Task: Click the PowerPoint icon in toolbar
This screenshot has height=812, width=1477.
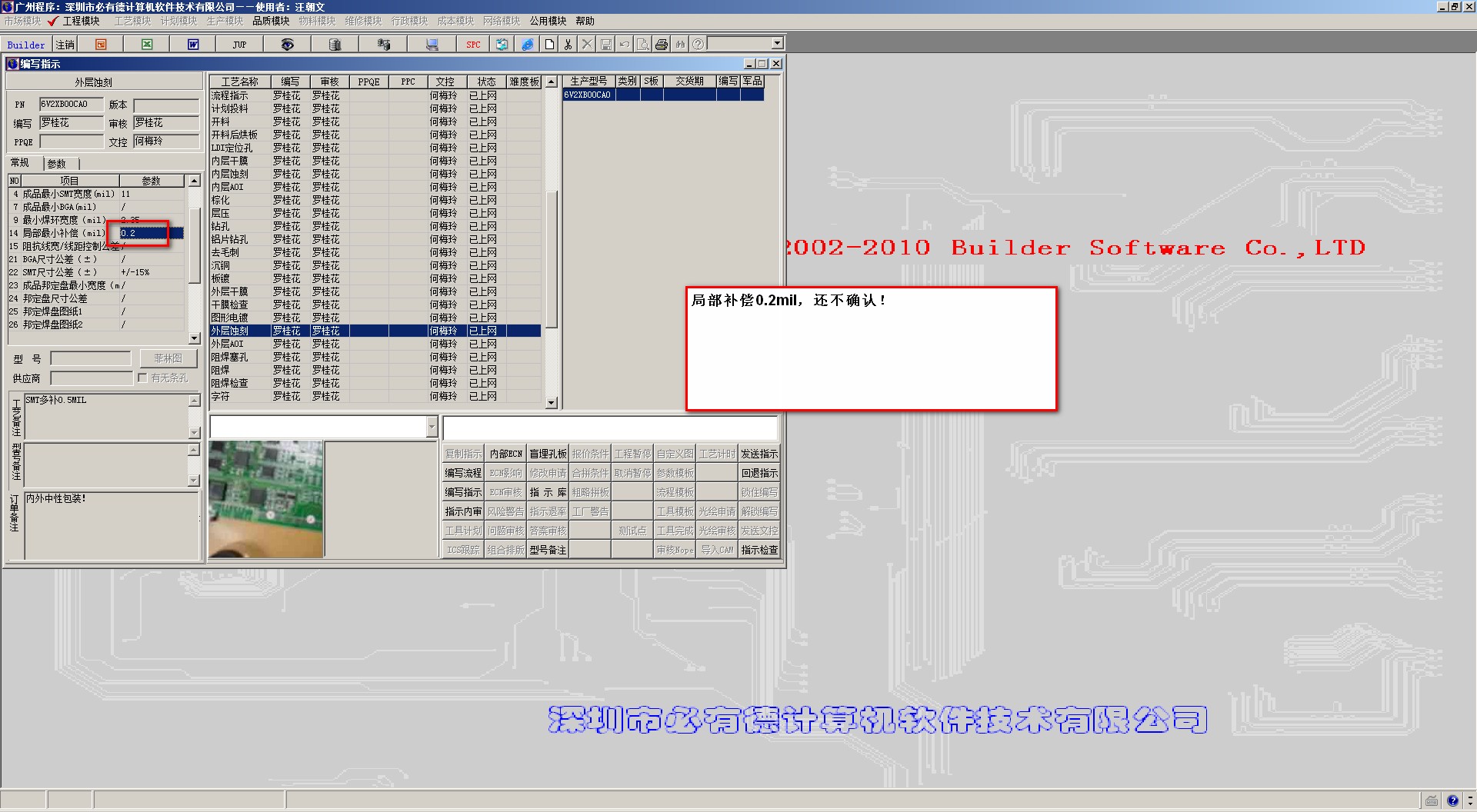Action: [x=101, y=45]
